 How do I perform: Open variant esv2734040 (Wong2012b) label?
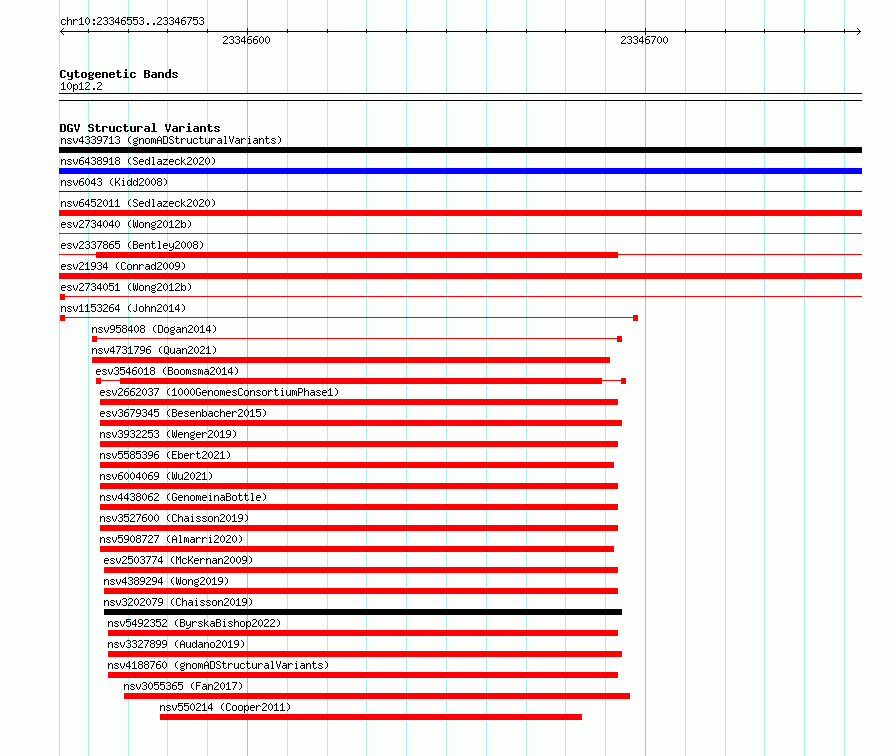(x=126, y=224)
